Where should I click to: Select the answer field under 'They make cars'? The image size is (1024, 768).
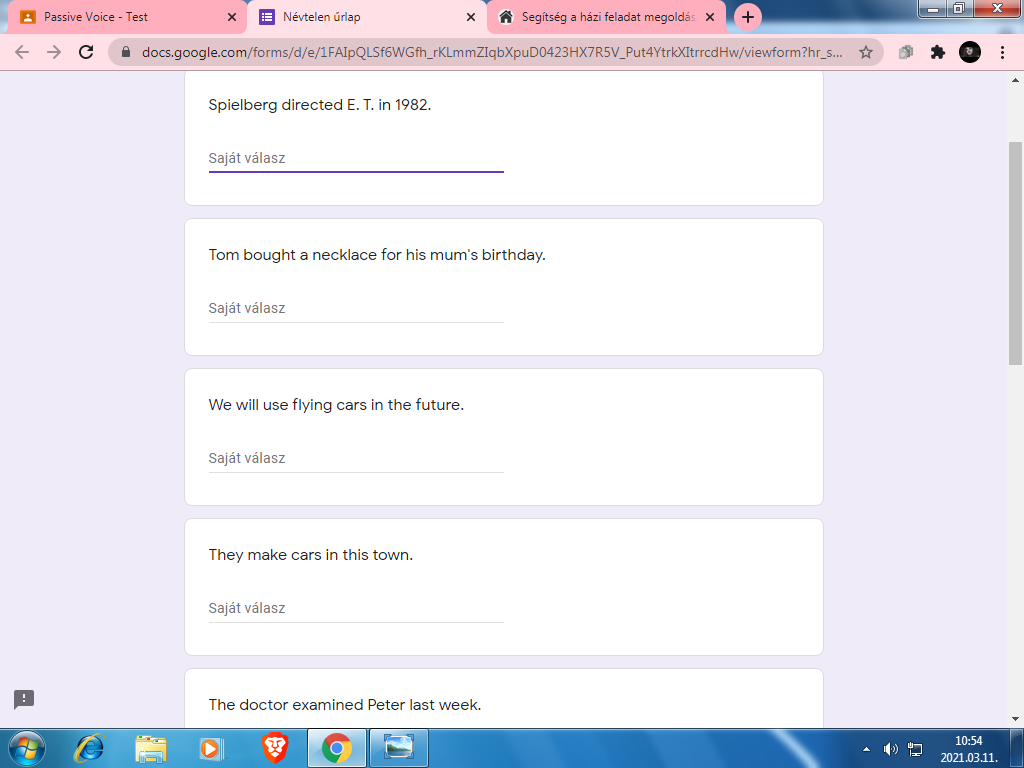[355, 608]
